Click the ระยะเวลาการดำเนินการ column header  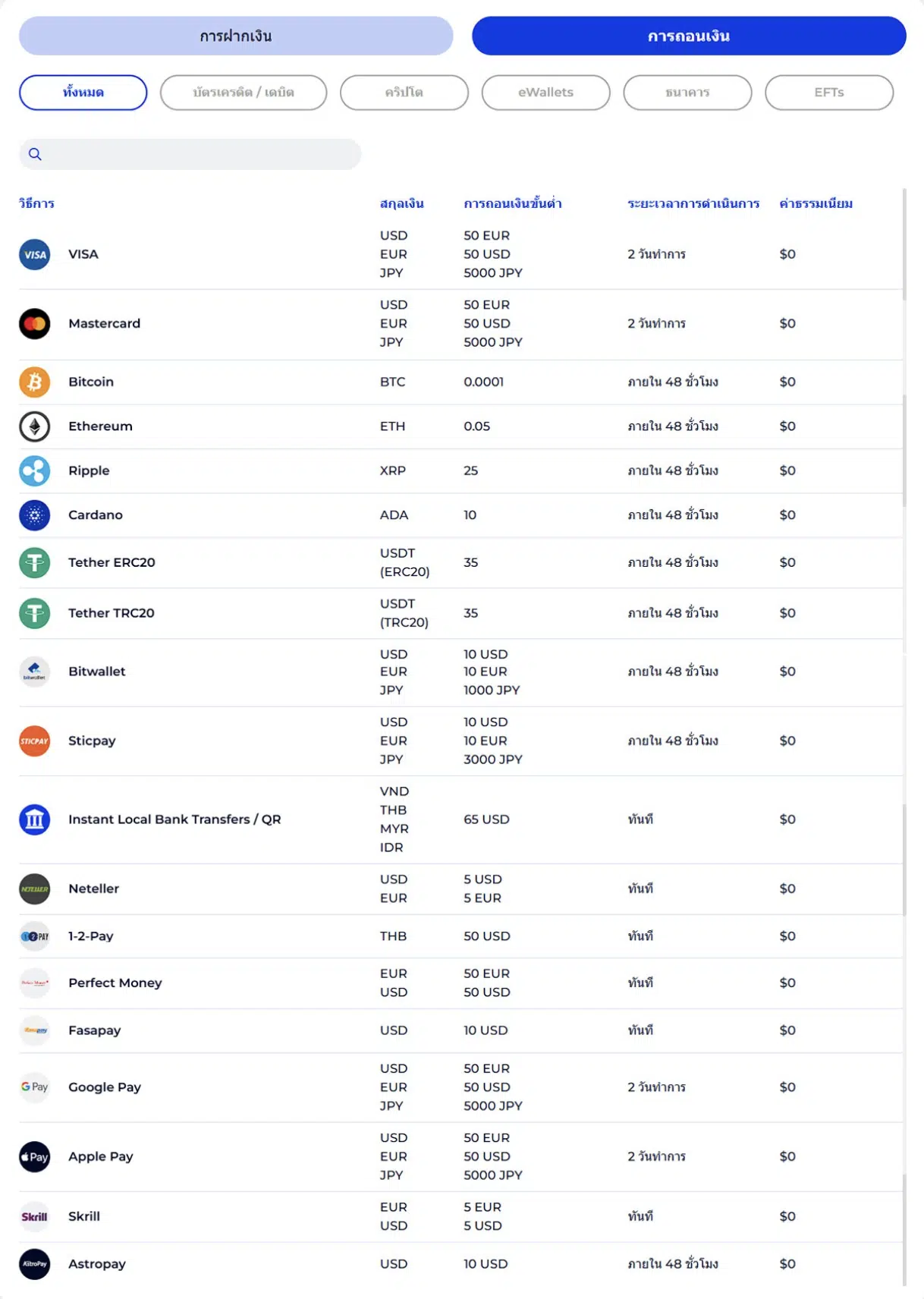693,203
